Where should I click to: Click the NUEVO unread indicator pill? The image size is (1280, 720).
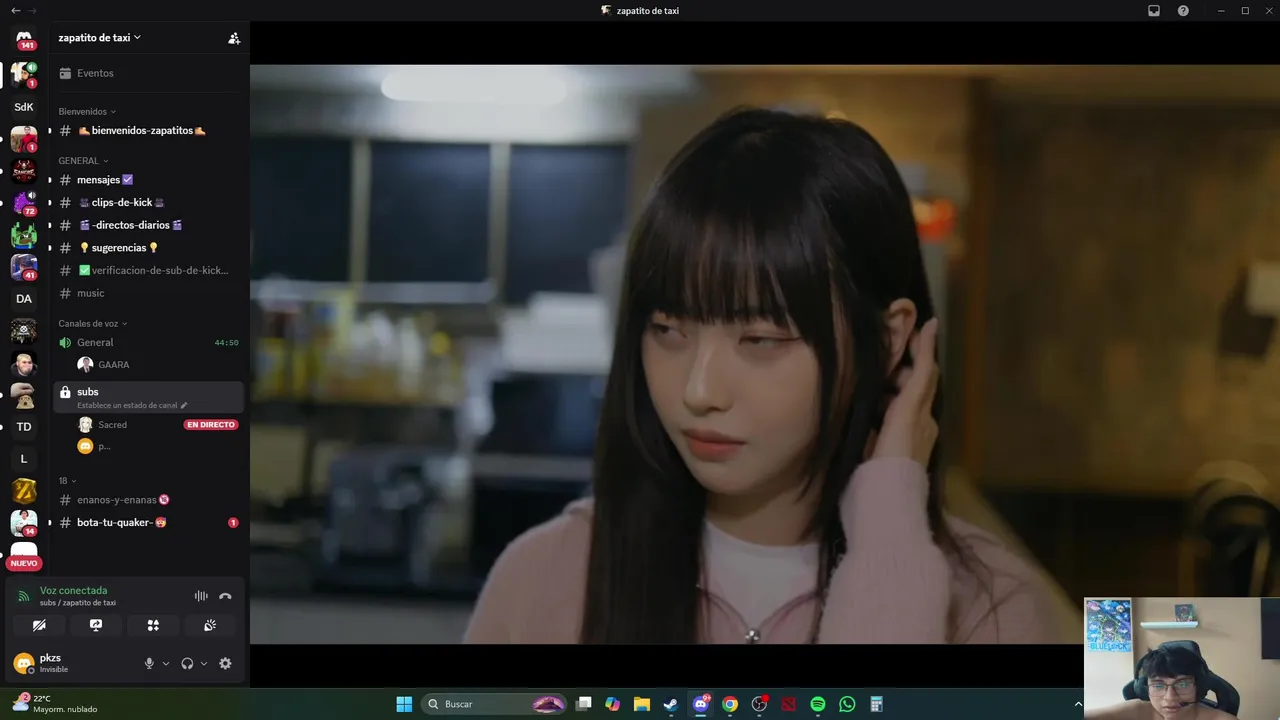[x=24, y=563]
